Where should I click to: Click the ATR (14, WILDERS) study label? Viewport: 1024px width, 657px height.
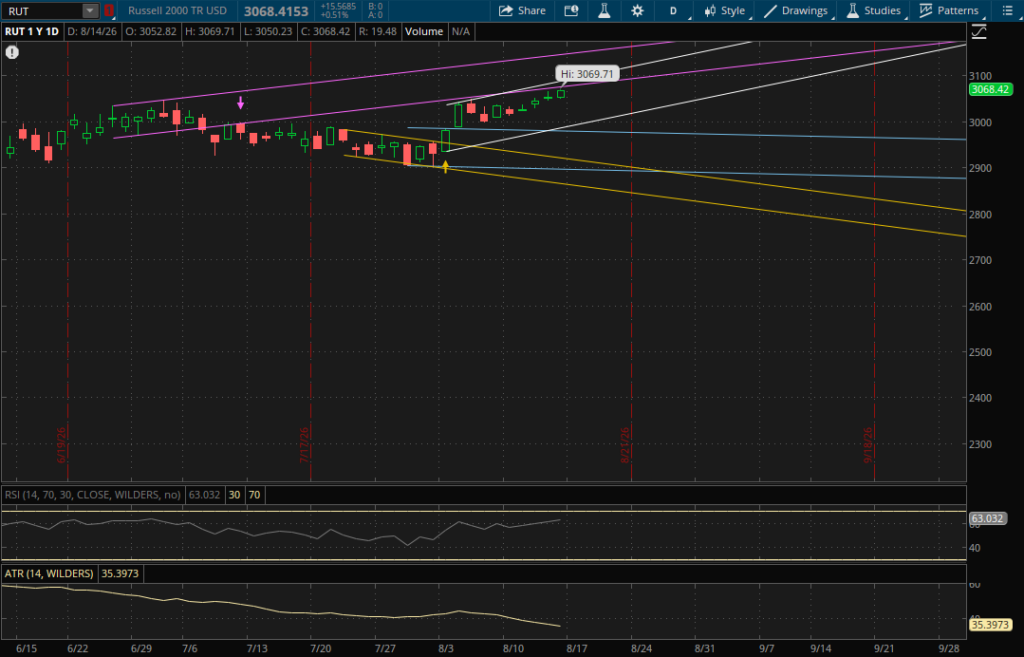tap(49, 573)
